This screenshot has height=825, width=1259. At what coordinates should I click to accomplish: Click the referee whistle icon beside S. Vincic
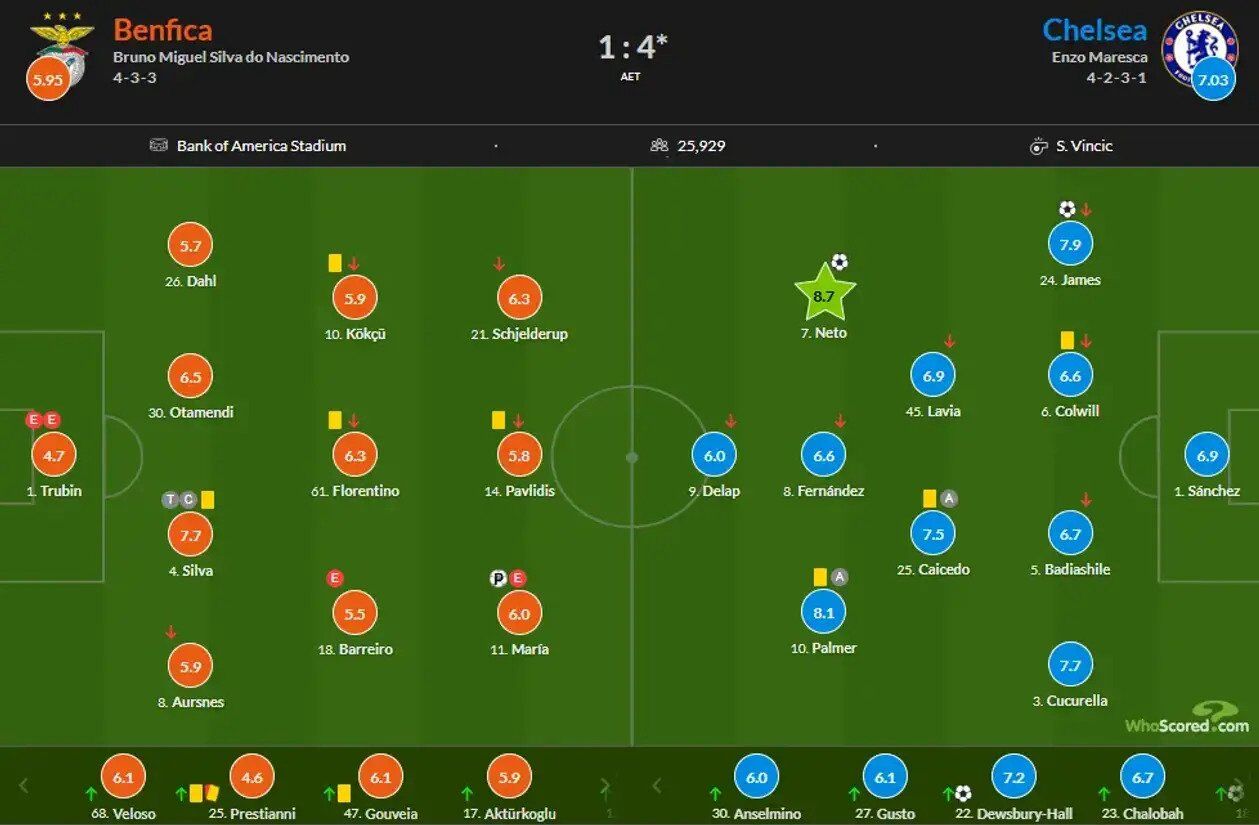click(x=1039, y=146)
